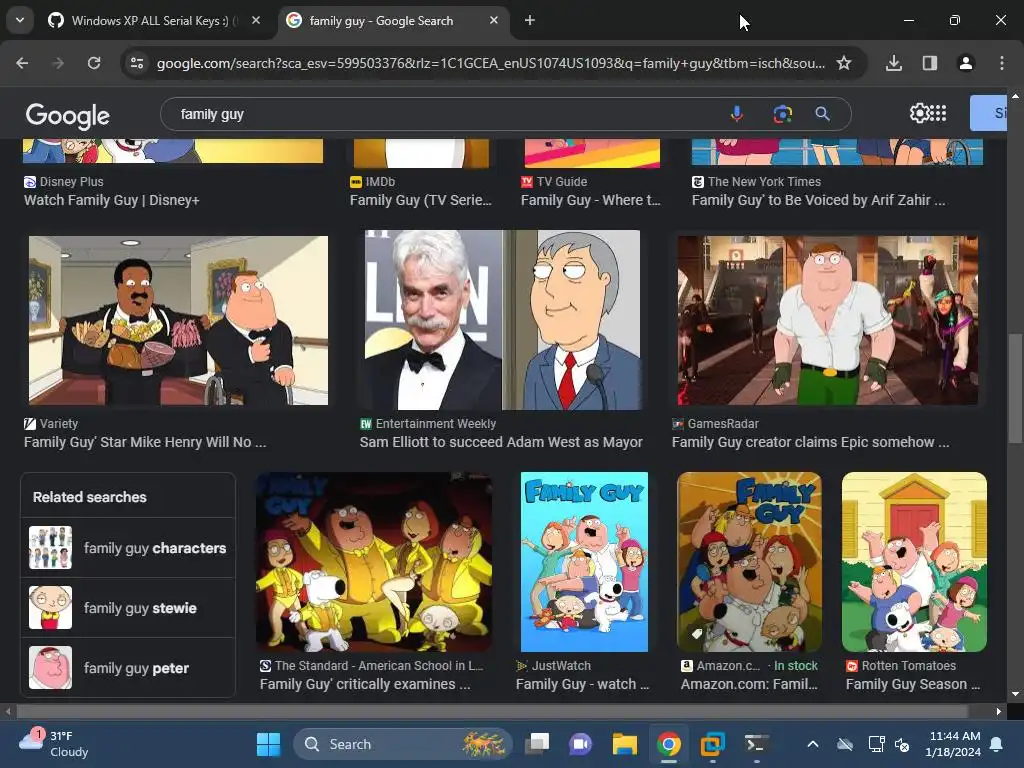
Task: Open the Windows Start menu
Action: click(268, 744)
